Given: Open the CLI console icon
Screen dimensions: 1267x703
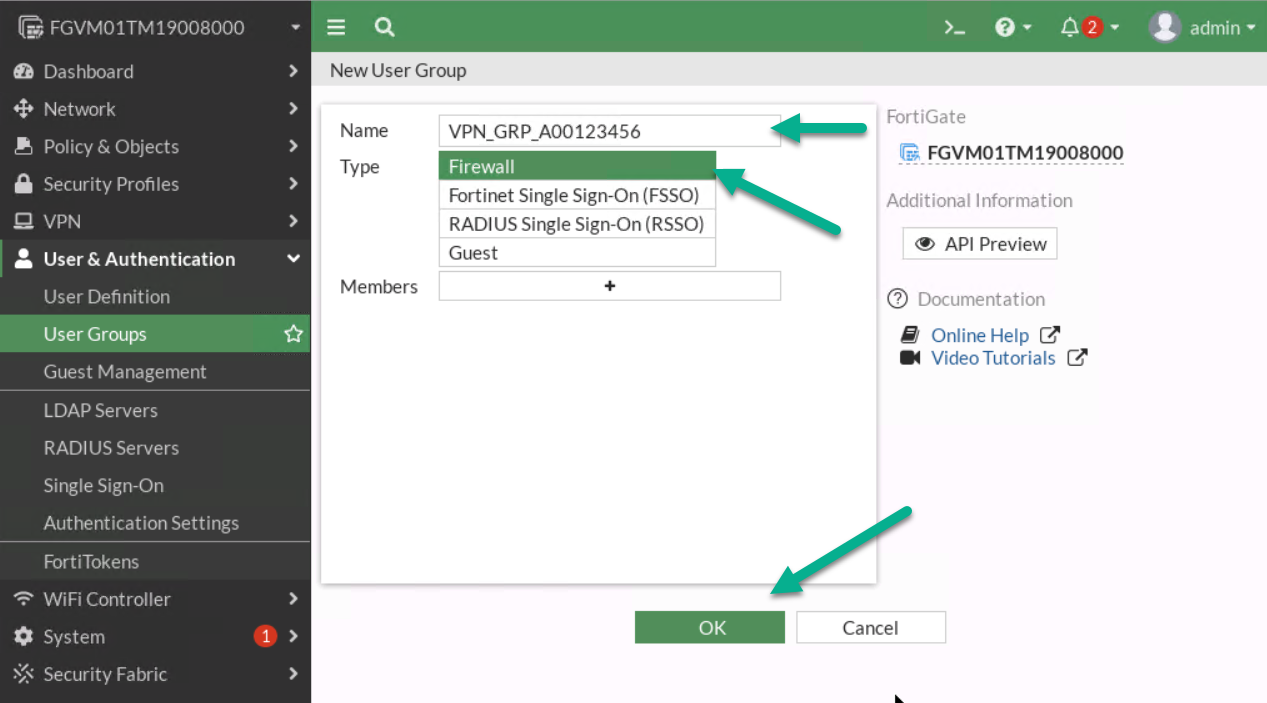Looking at the screenshot, I should (x=955, y=28).
